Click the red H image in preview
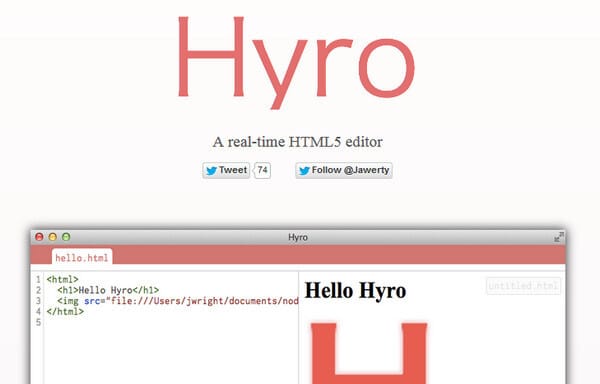600x384 pixels. click(x=368, y=353)
